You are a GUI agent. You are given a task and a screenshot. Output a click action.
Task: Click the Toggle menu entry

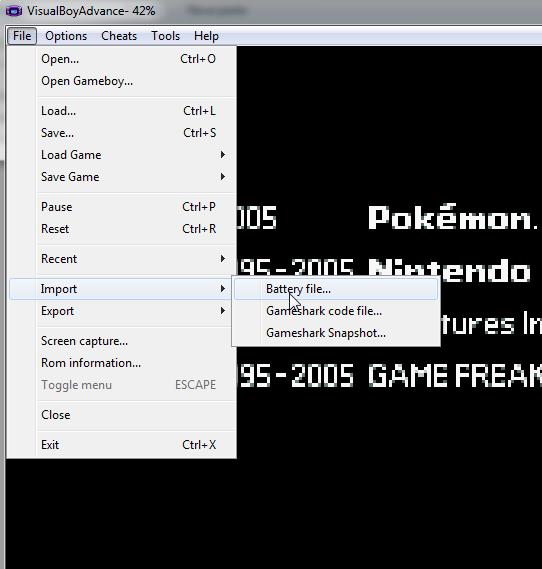[x=122, y=385]
